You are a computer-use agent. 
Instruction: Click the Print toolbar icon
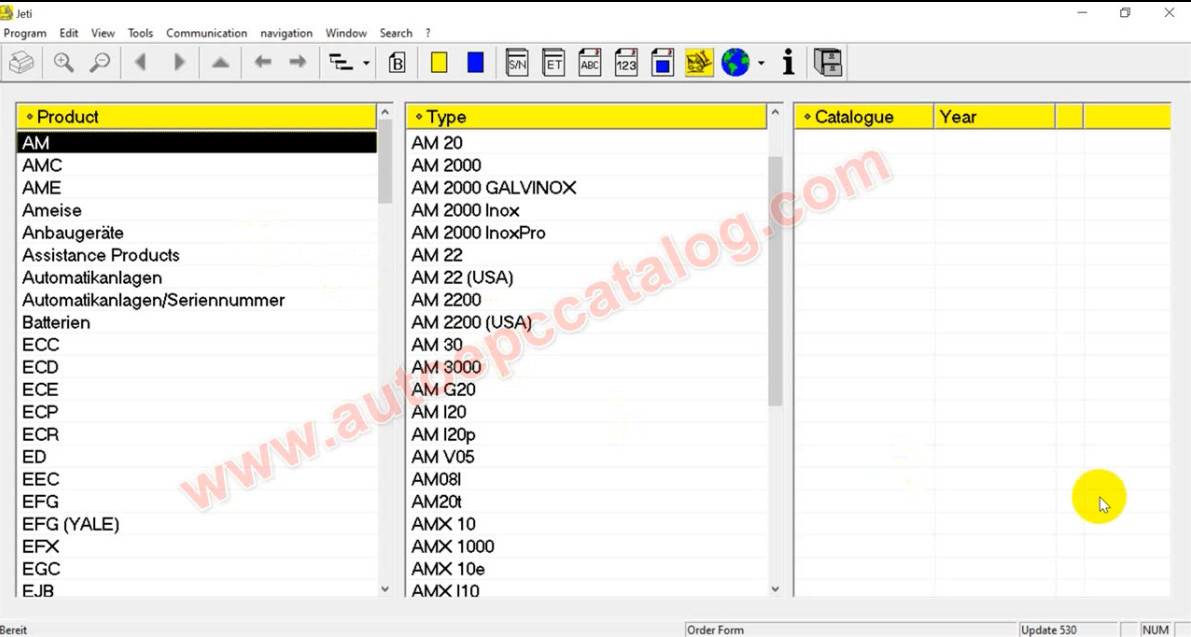[21, 62]
